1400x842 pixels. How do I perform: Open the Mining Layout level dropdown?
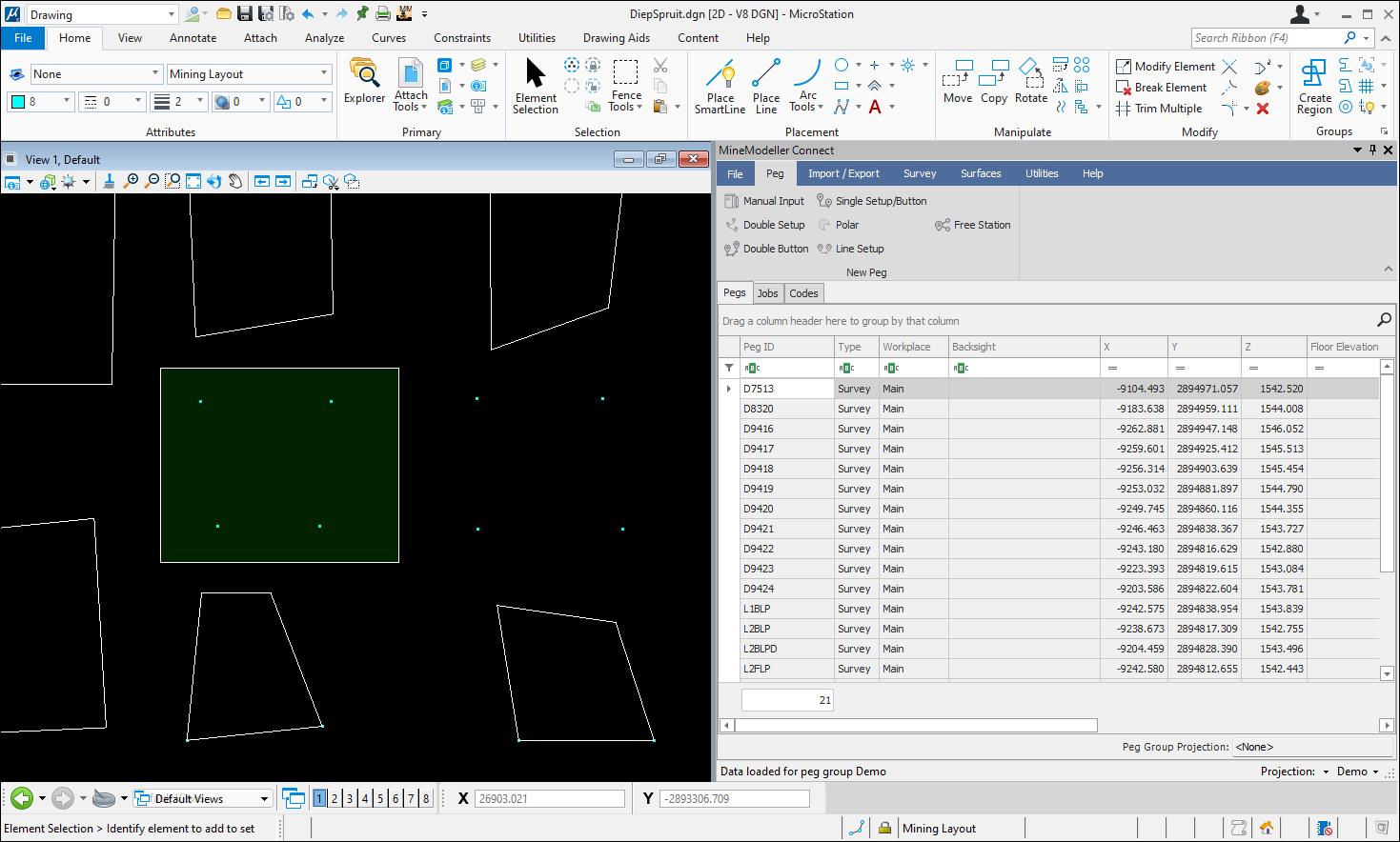pyautogui.click(x=324, y=73)
